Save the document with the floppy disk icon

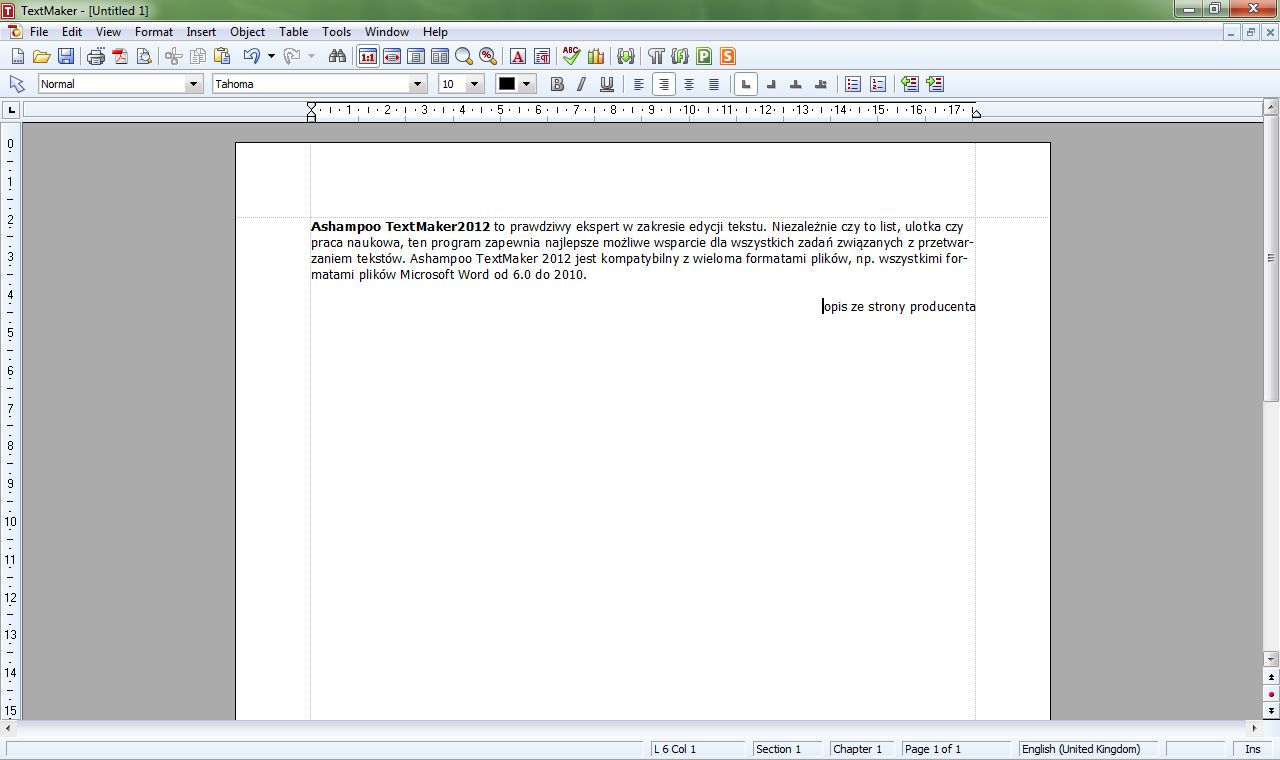65,57
